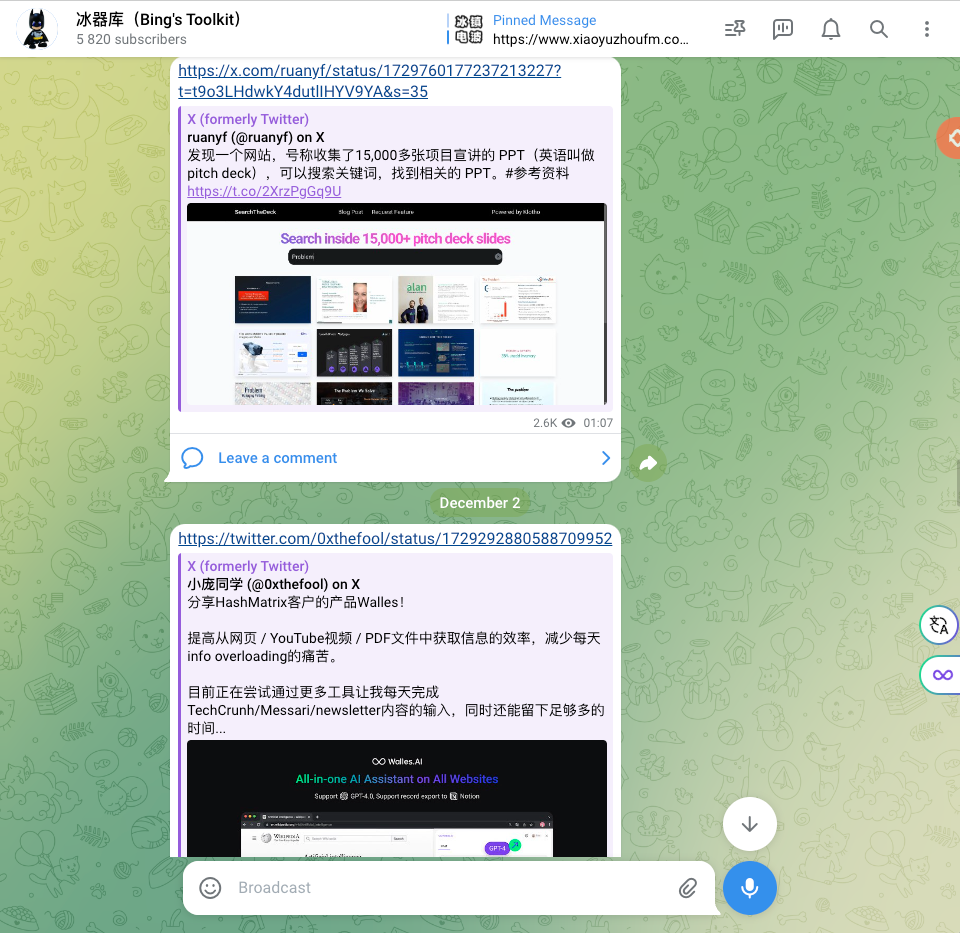Jump to latest messages with down arrow
This screenshot has height=933, width=960.
[749, 823]
